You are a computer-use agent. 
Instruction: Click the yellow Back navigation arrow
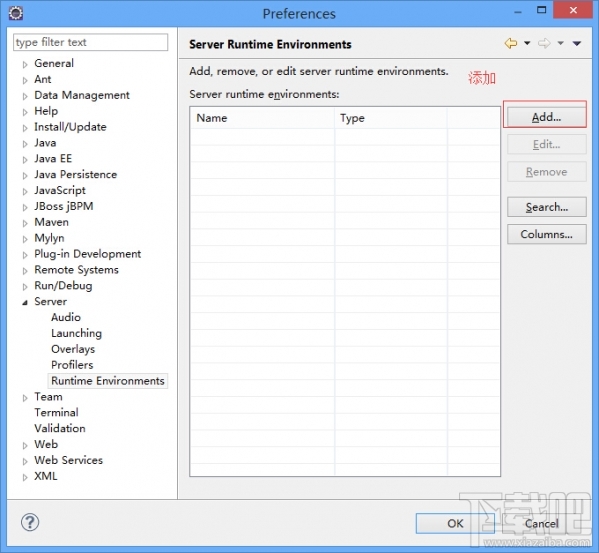511,44
